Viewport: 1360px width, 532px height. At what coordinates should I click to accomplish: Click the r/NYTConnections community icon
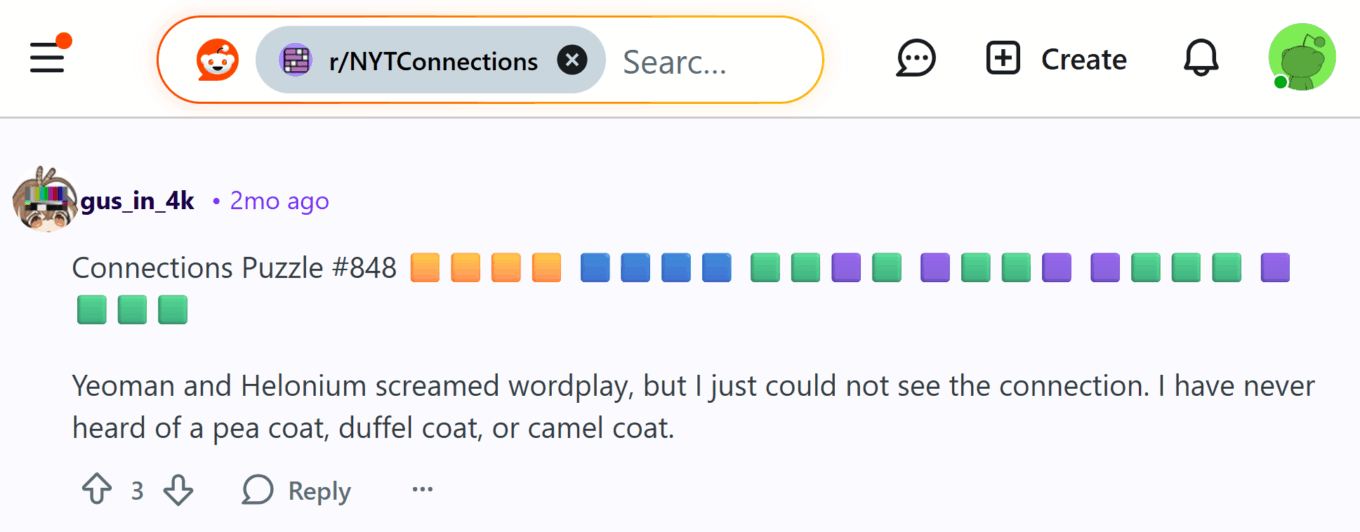point(295,61)
